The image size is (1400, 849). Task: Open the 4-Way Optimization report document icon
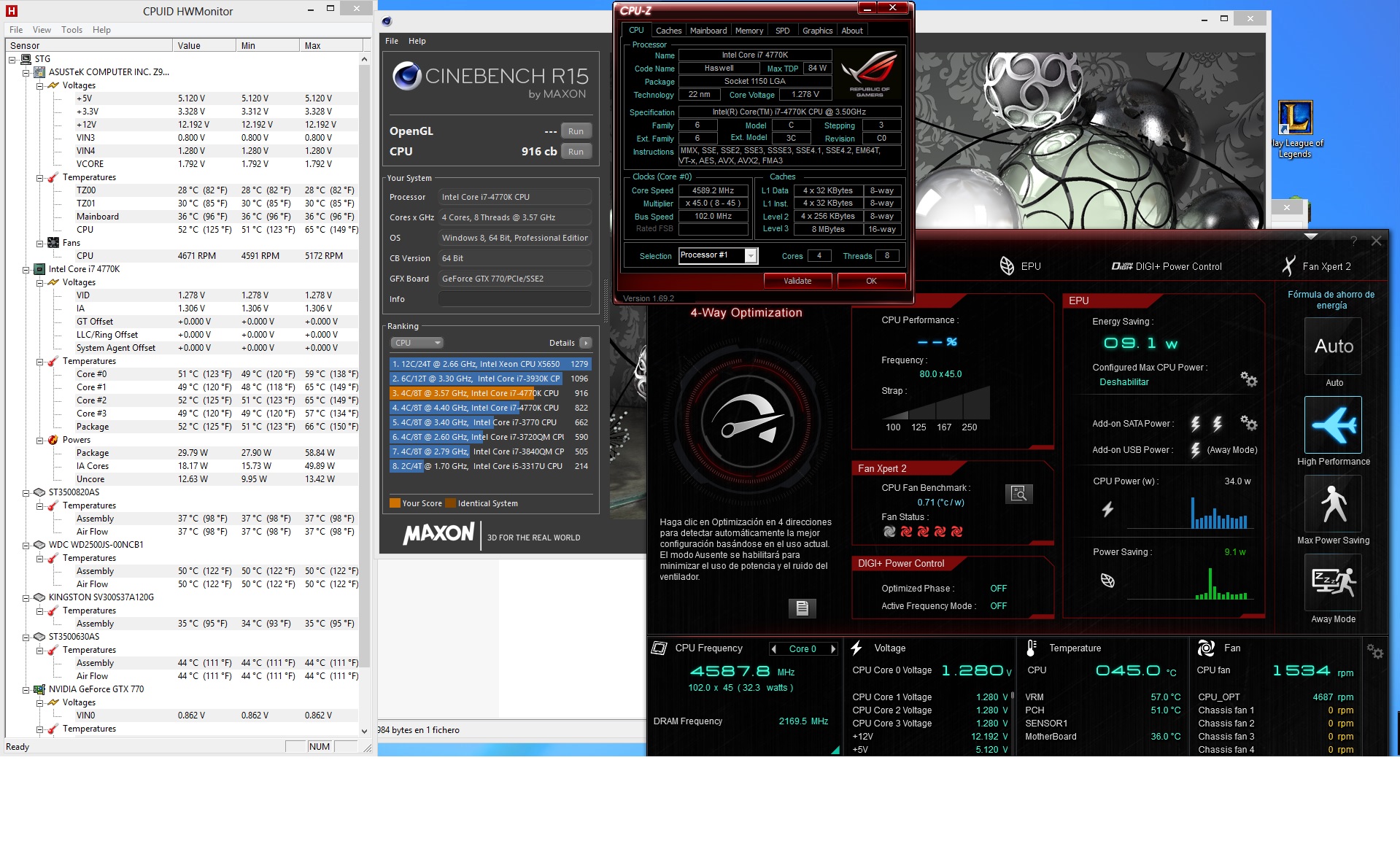click(802, 608)
